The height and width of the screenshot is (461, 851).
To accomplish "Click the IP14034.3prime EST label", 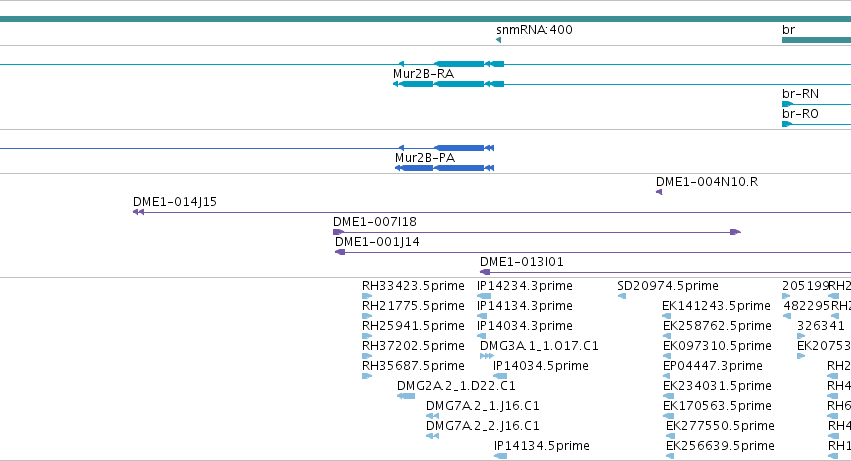I will (525, 326).
